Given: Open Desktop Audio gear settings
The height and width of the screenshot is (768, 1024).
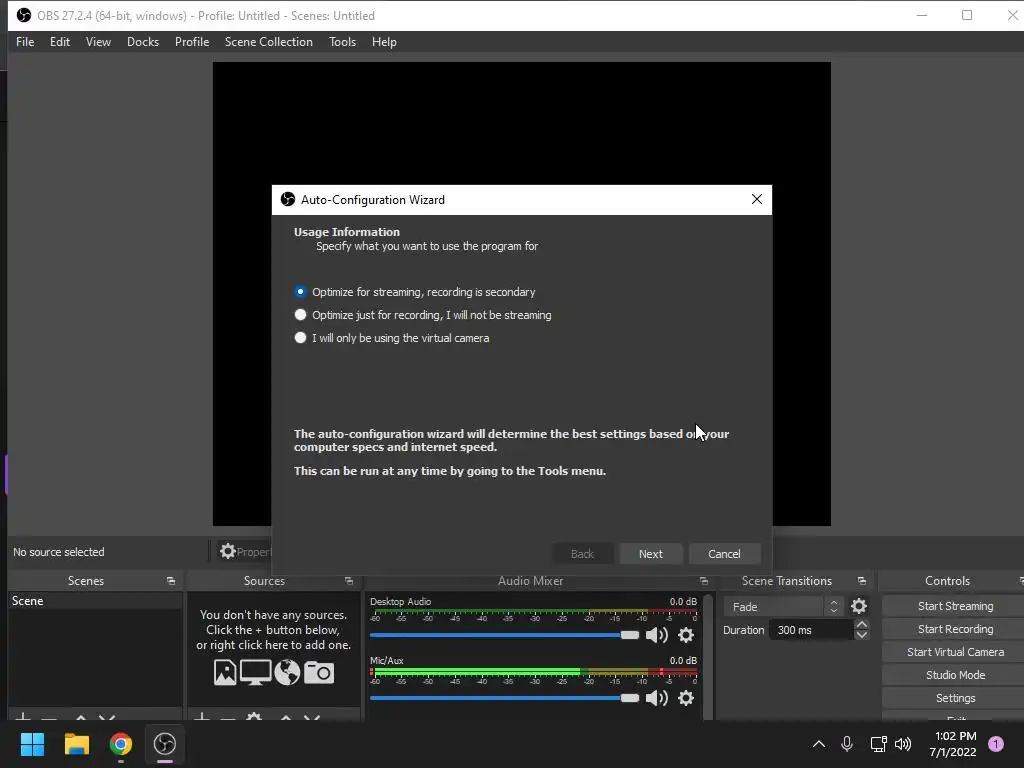Looking at the screenshot, I should (x=686, y=635).
